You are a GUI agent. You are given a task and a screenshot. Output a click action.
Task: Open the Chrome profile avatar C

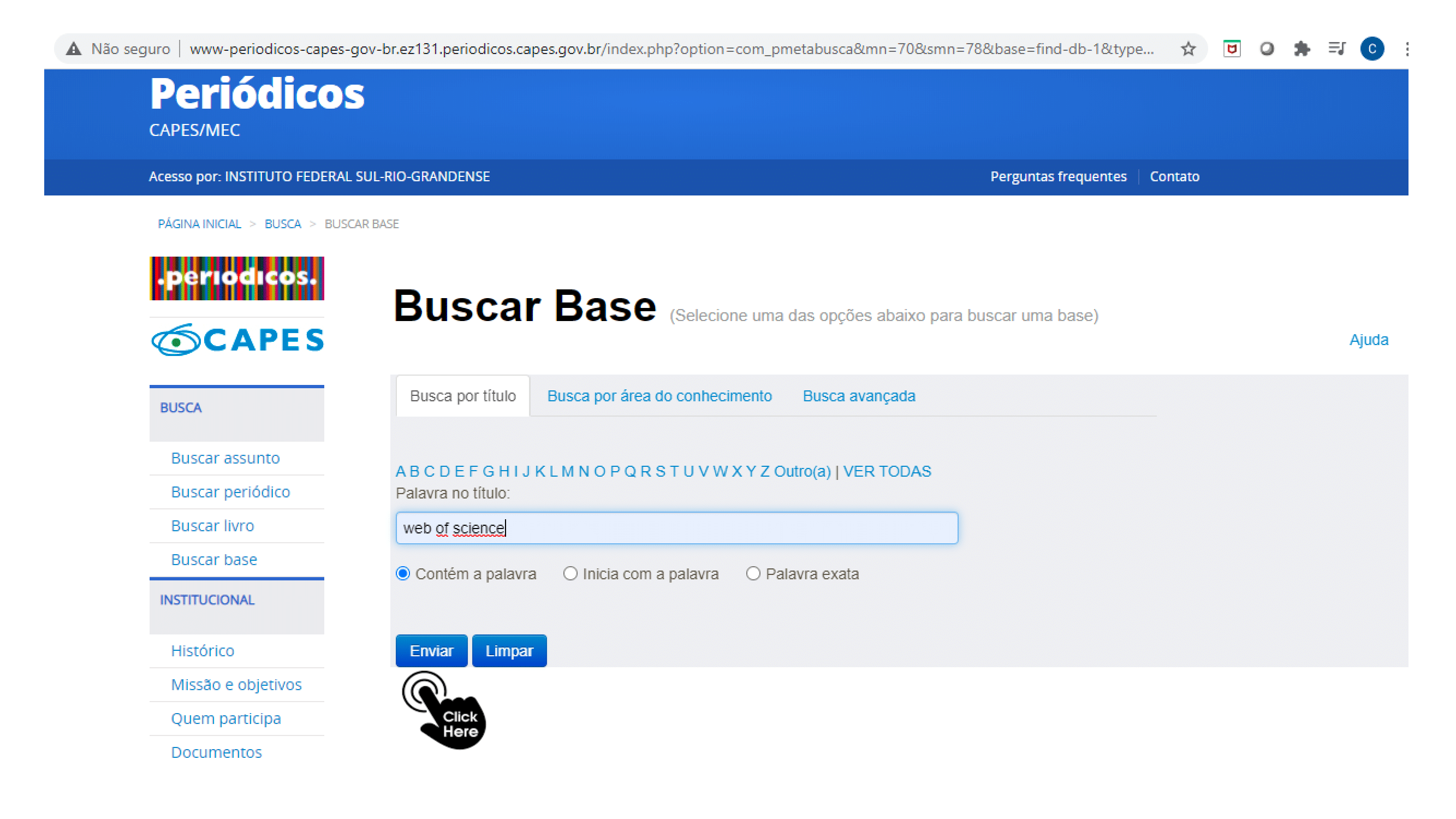1371,49
